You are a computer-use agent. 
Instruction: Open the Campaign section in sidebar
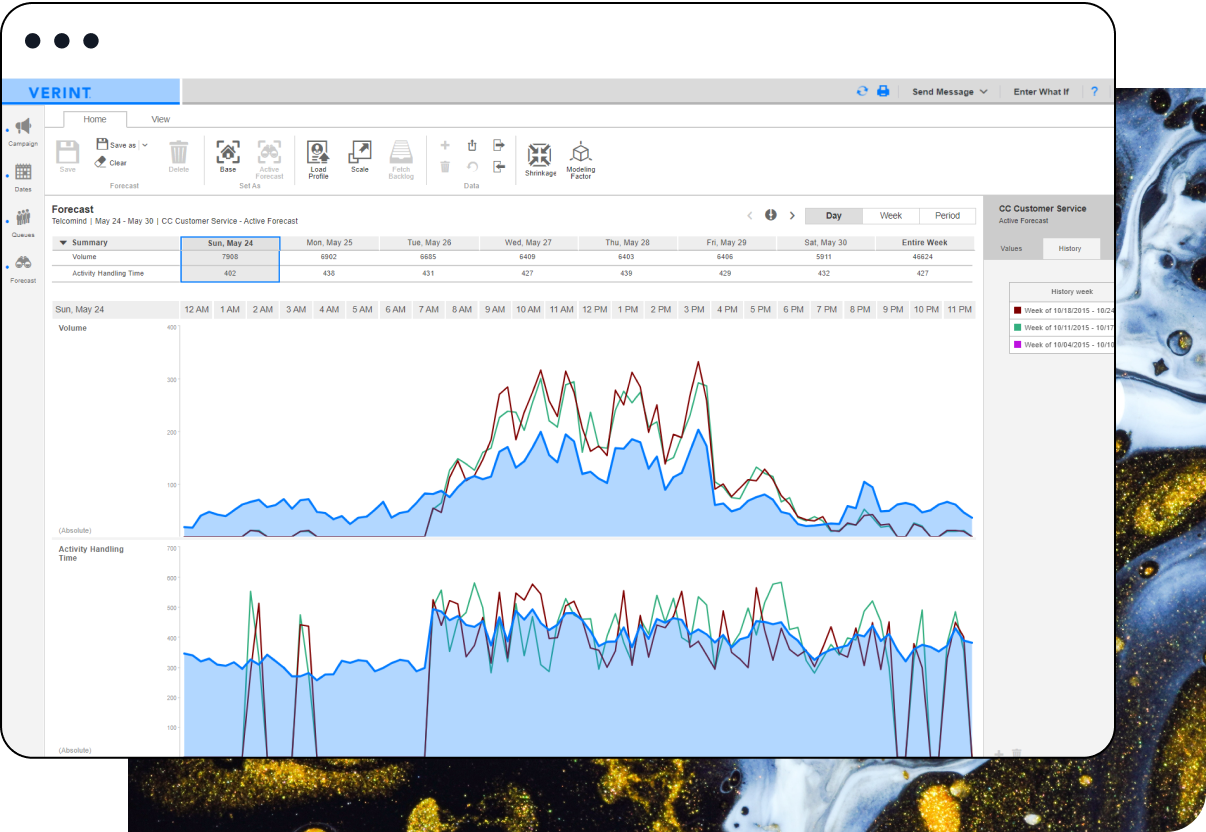[23, 128]
